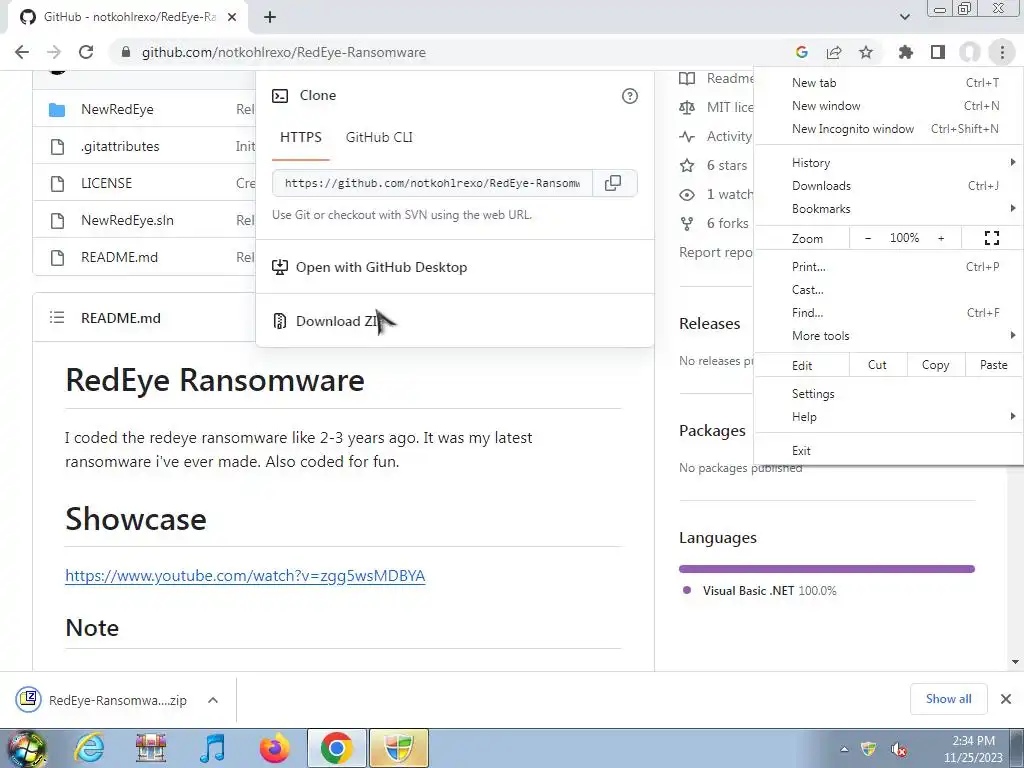Open the Extensions puzzle icon
The height and width of the screenshot is (768, 1024).
point(906,52)
